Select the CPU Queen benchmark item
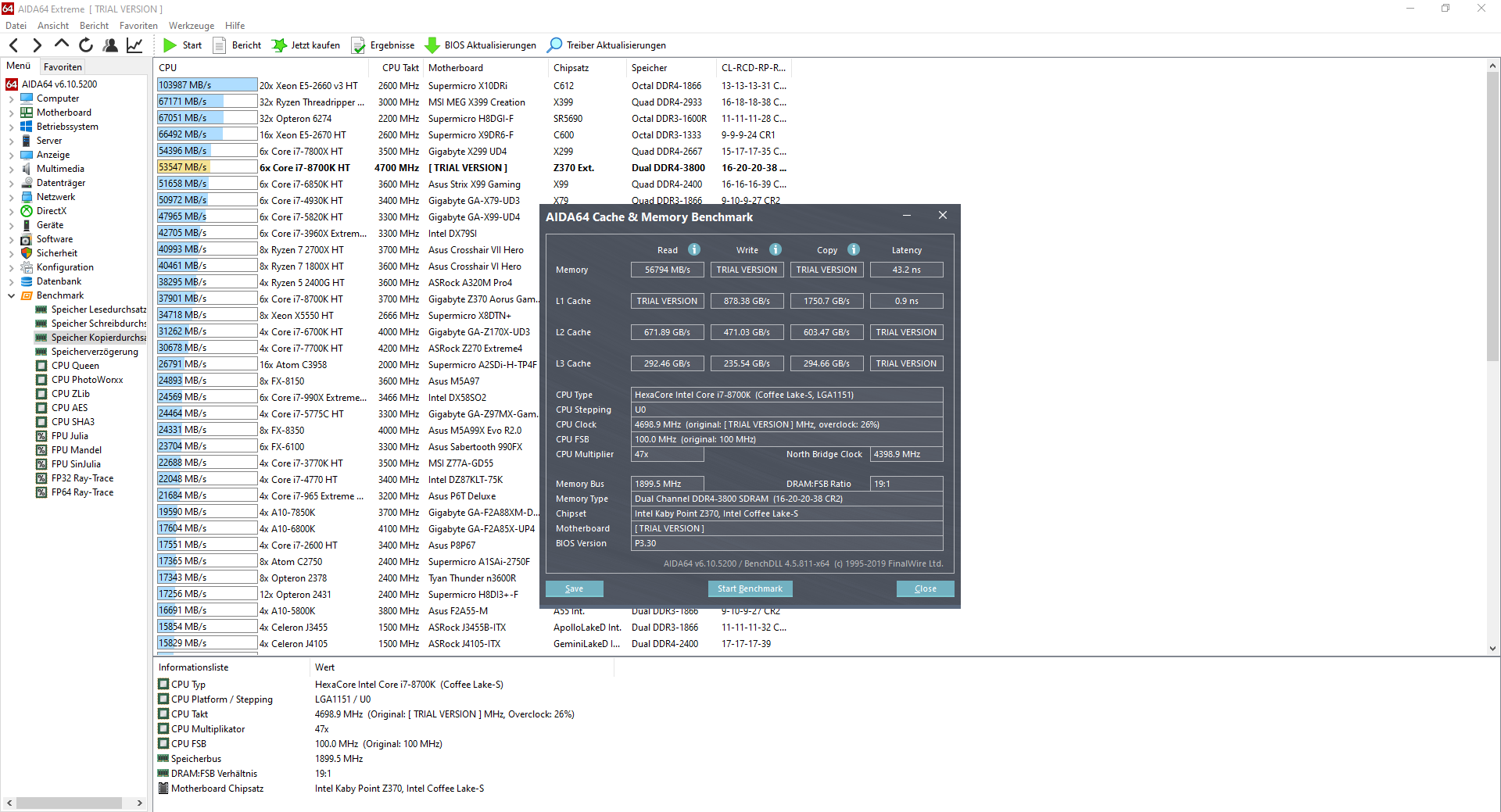The width and height of the screenshot is (1501, 812). pyautogui.click(x=75, y=366)
